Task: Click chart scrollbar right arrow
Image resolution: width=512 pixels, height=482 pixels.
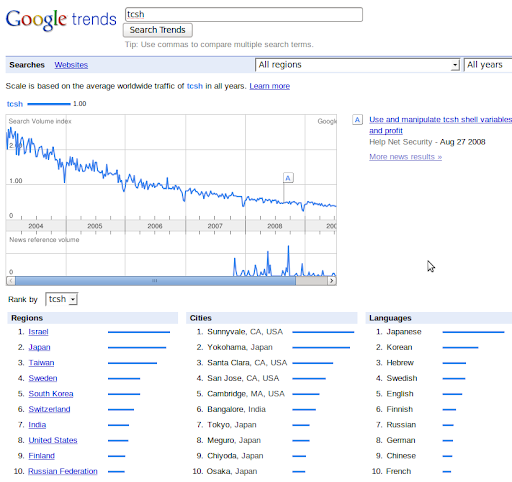Action: 331,281
